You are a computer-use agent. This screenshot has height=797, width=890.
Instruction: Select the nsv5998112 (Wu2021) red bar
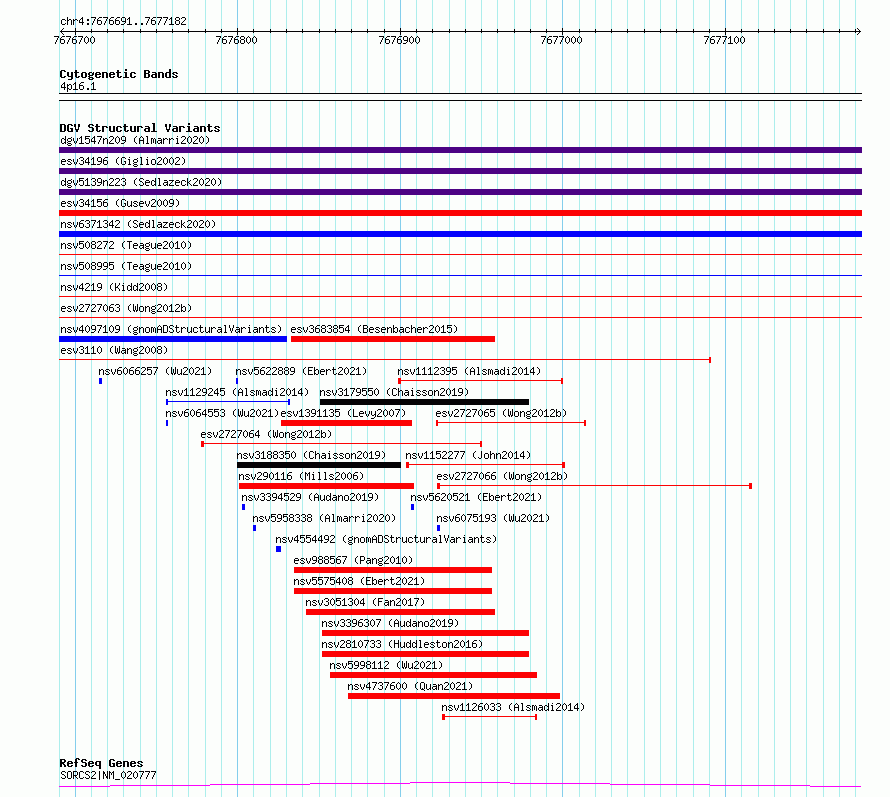point(433,675)
